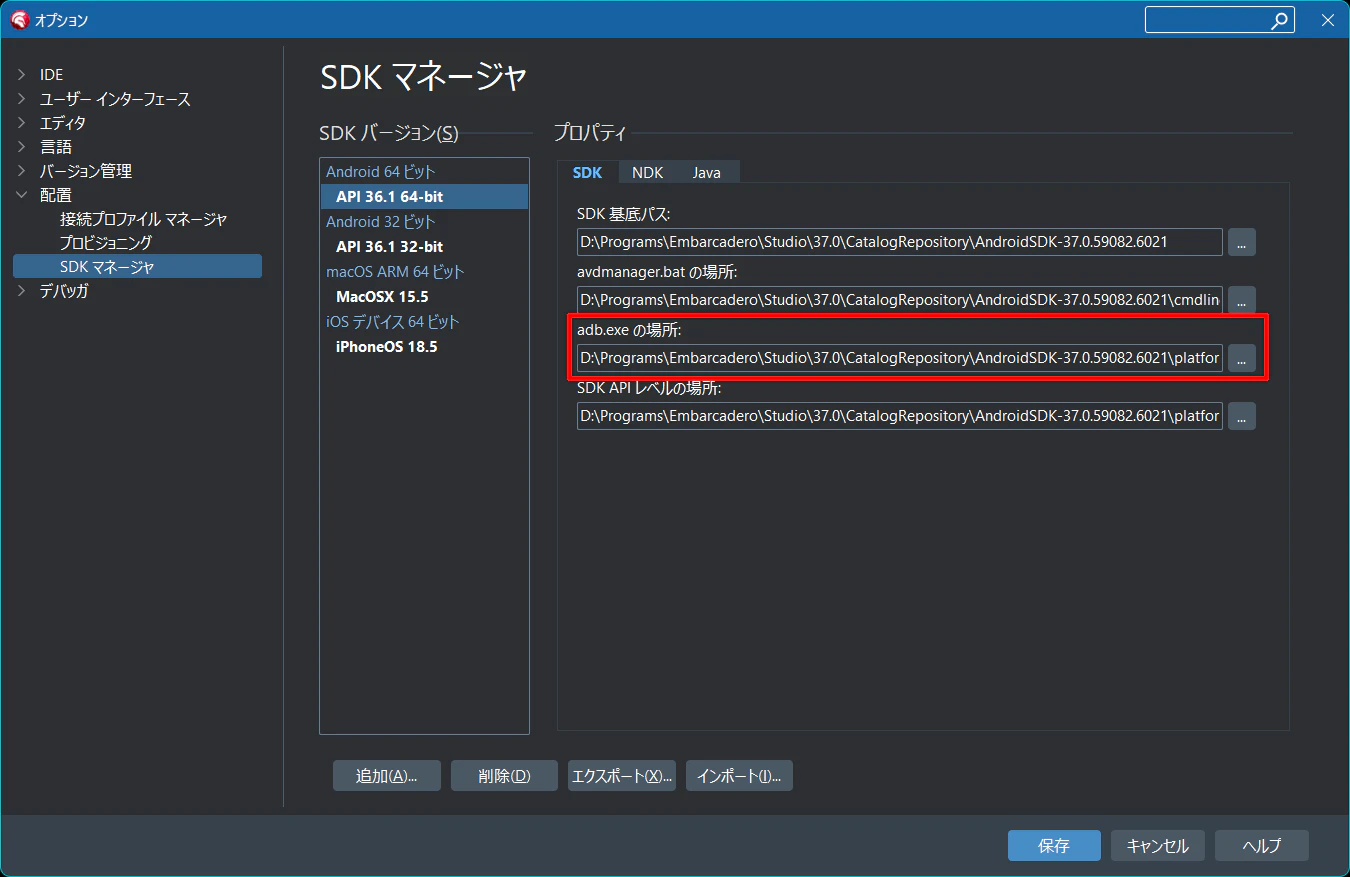The height and width of the screenshot is (877, 1350).
Task: Click the SDK API レベルの場所 path field
Action: [x=900, y=416]
